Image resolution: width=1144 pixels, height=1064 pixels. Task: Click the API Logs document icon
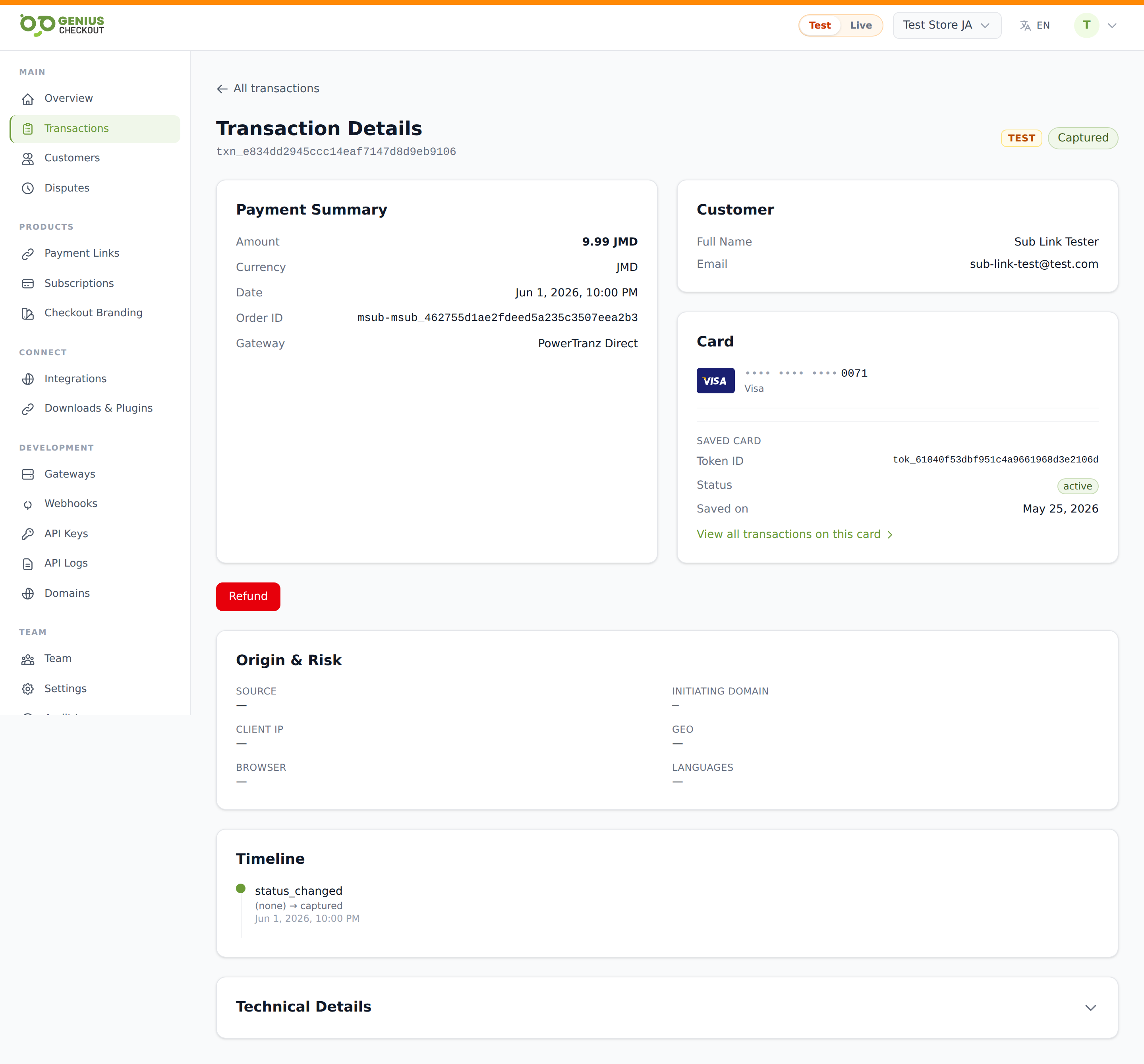pos(28,564)
